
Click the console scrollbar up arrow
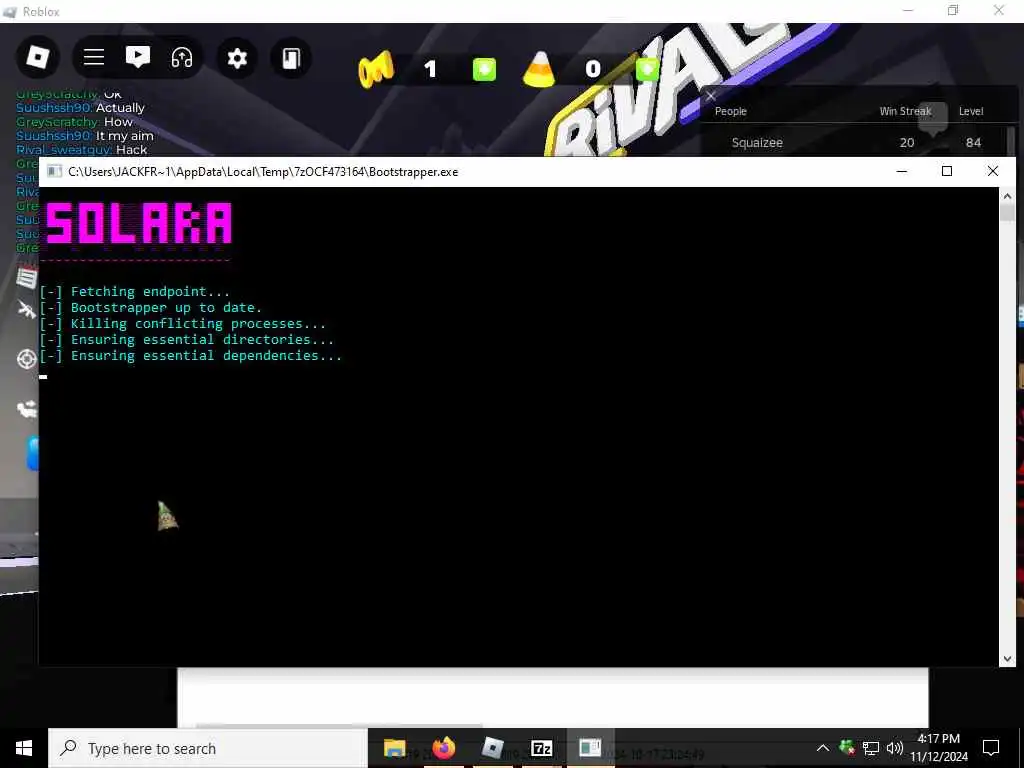[x=1007, y=196]
